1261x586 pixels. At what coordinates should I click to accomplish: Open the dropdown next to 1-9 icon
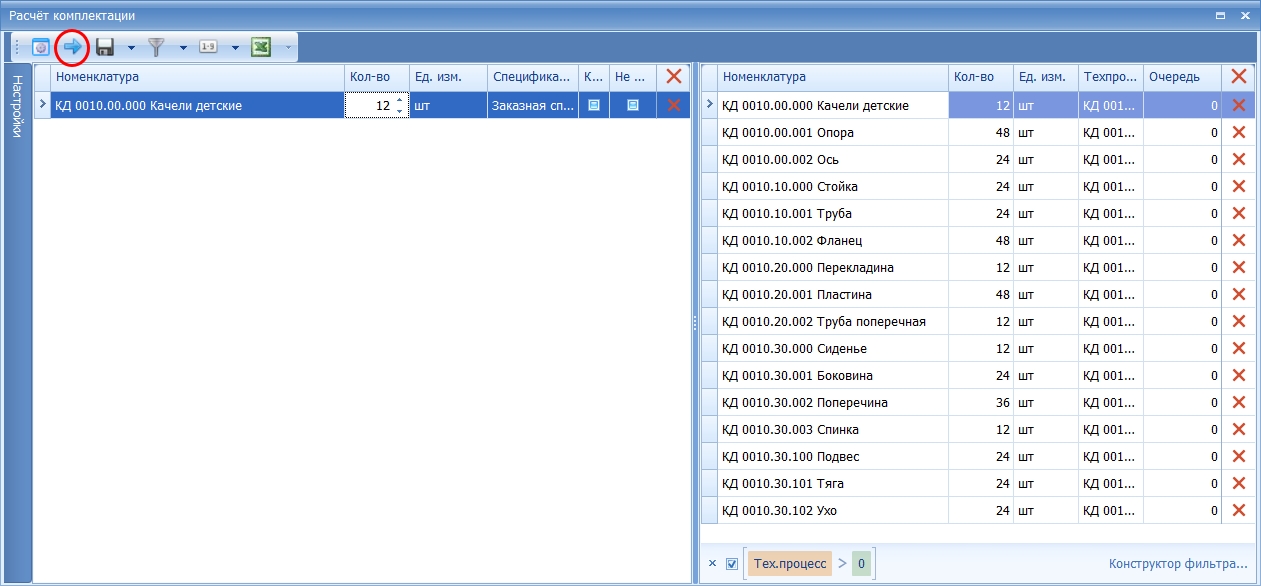point(235,48)
